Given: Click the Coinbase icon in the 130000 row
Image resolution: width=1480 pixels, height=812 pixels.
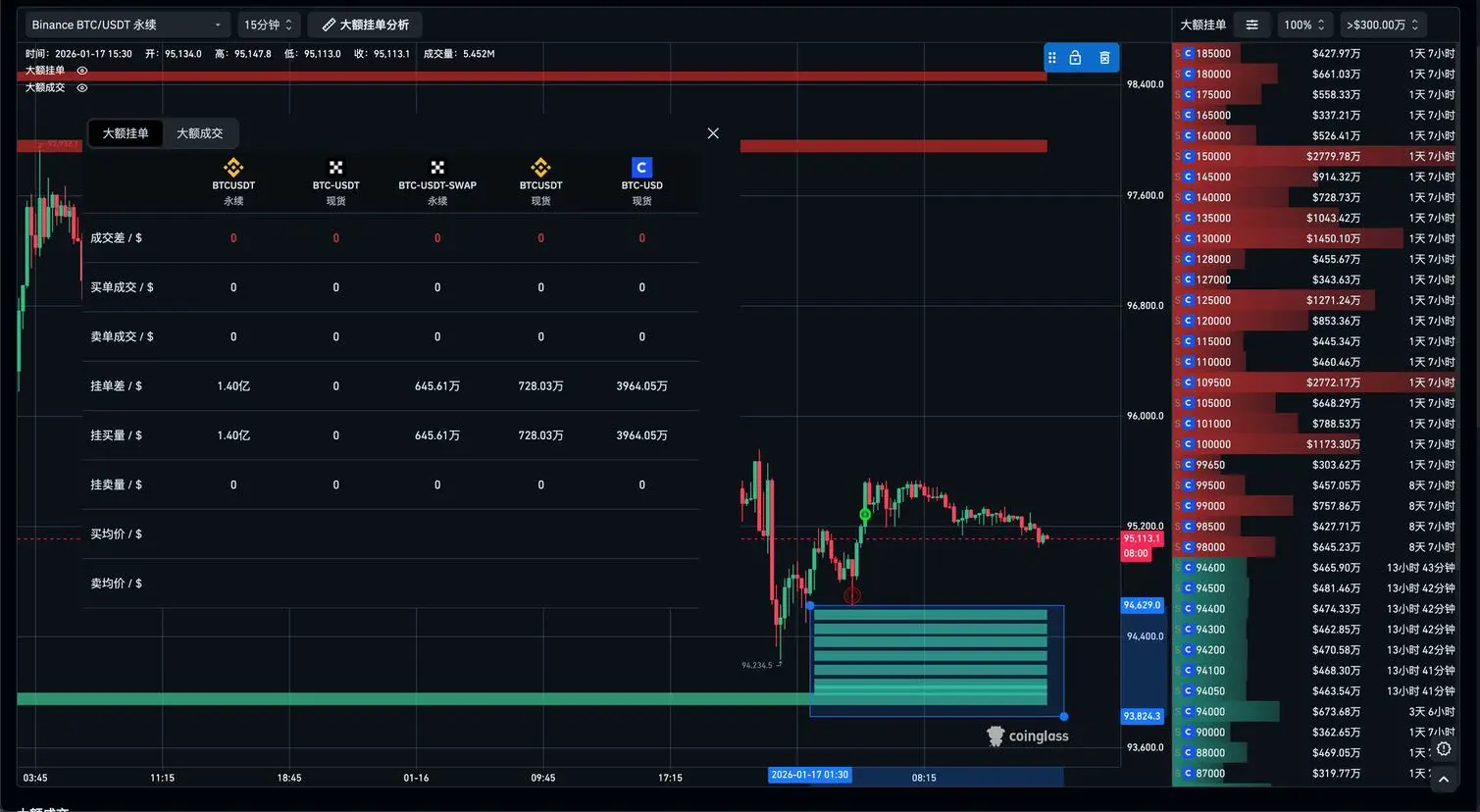Looking at the screenshot, I should click(1188, 239).
